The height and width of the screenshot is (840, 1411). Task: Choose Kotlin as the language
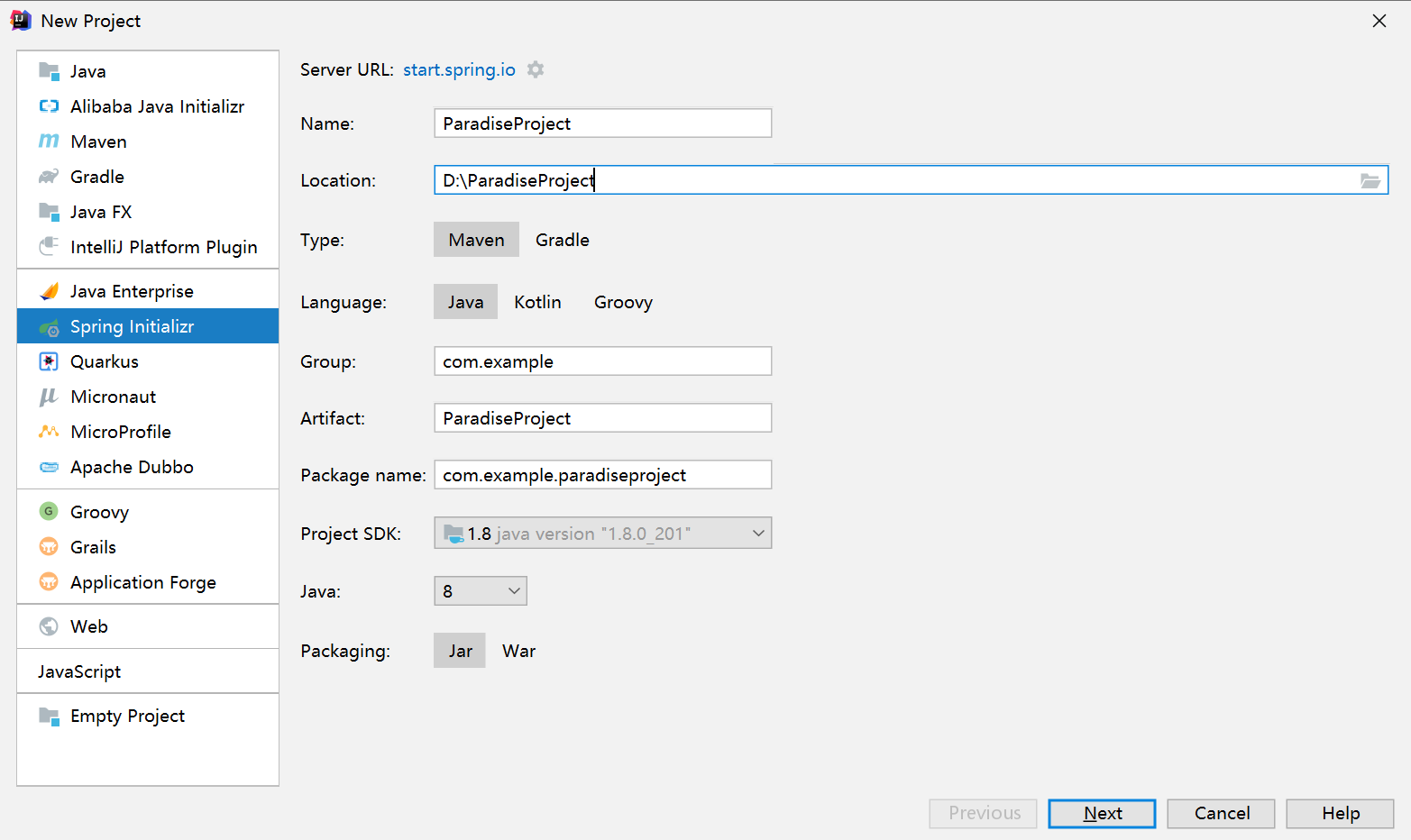click(x=537, y=302)
